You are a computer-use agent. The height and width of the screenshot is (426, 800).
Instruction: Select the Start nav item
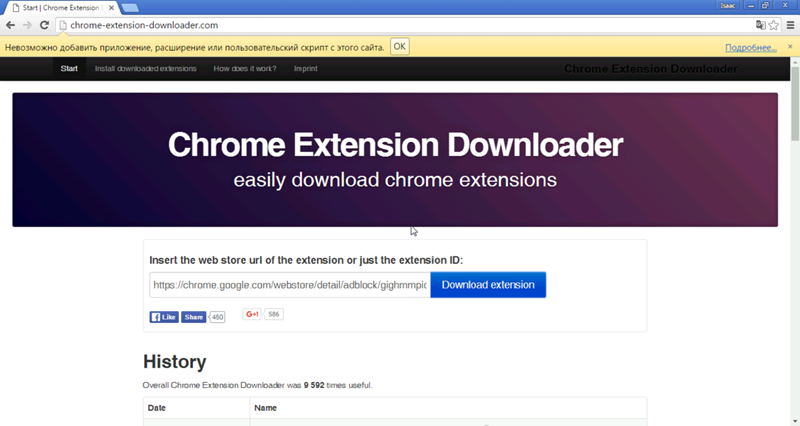(x=69, y=68)
